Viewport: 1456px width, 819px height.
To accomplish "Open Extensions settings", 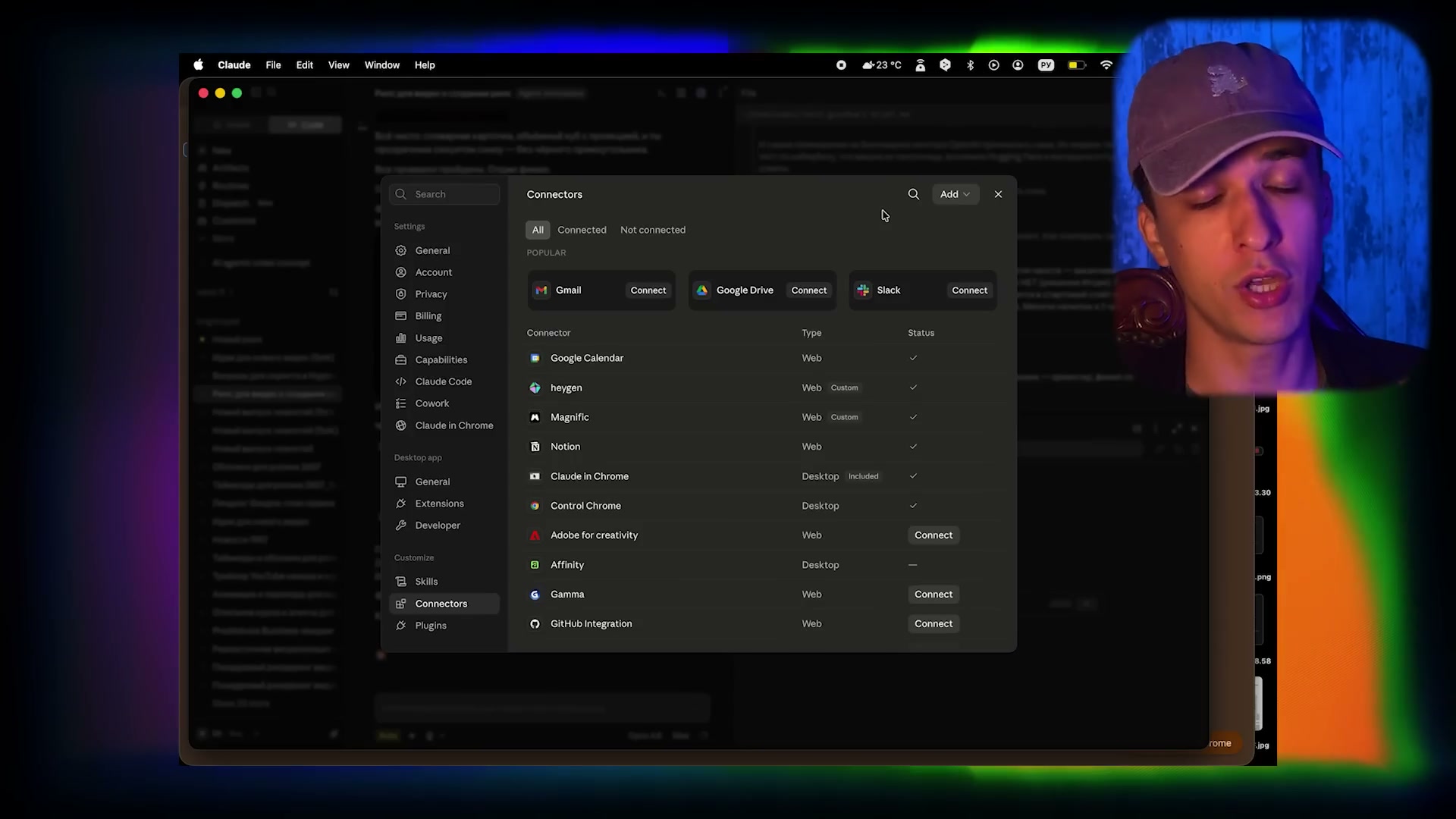I will coord(444,504).
